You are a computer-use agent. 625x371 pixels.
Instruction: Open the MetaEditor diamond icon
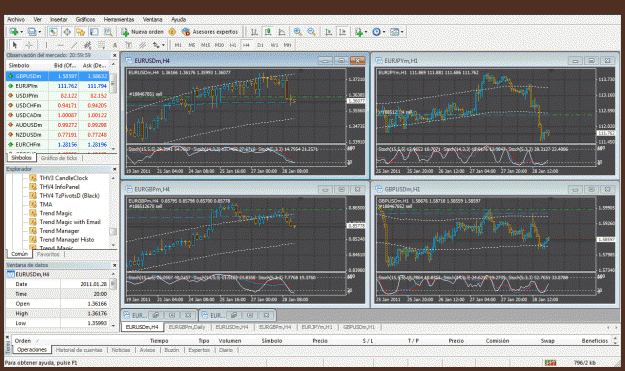click(x=172, y=32)
